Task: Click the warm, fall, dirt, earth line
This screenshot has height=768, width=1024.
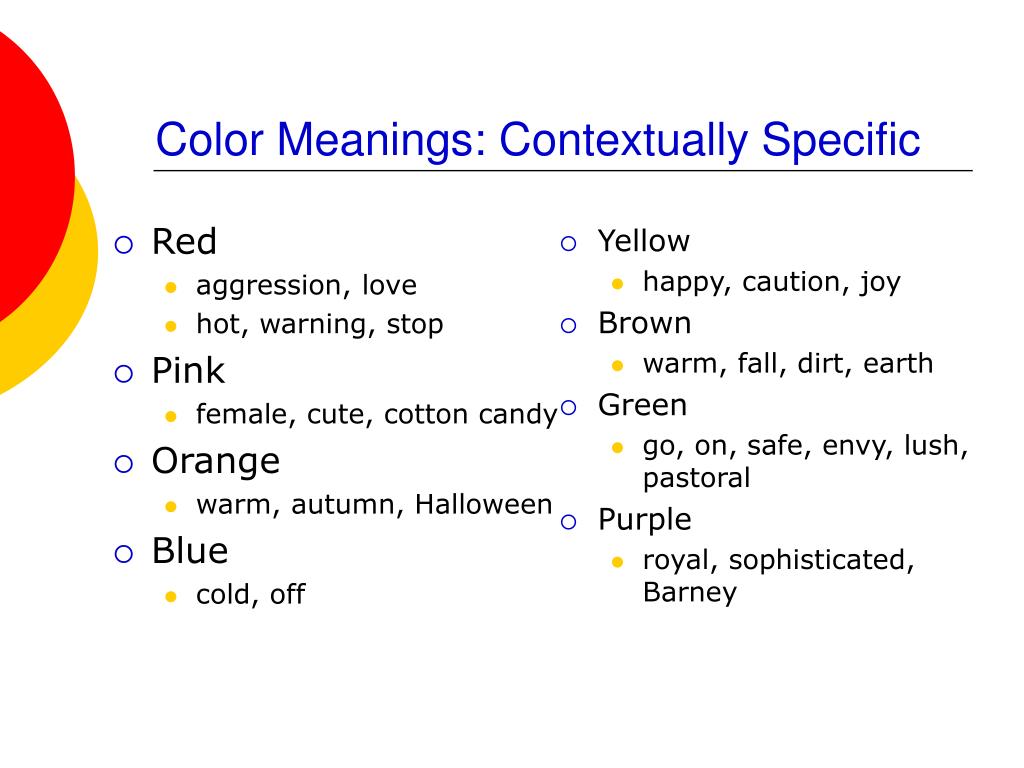Action: click(x=788, y=364)
